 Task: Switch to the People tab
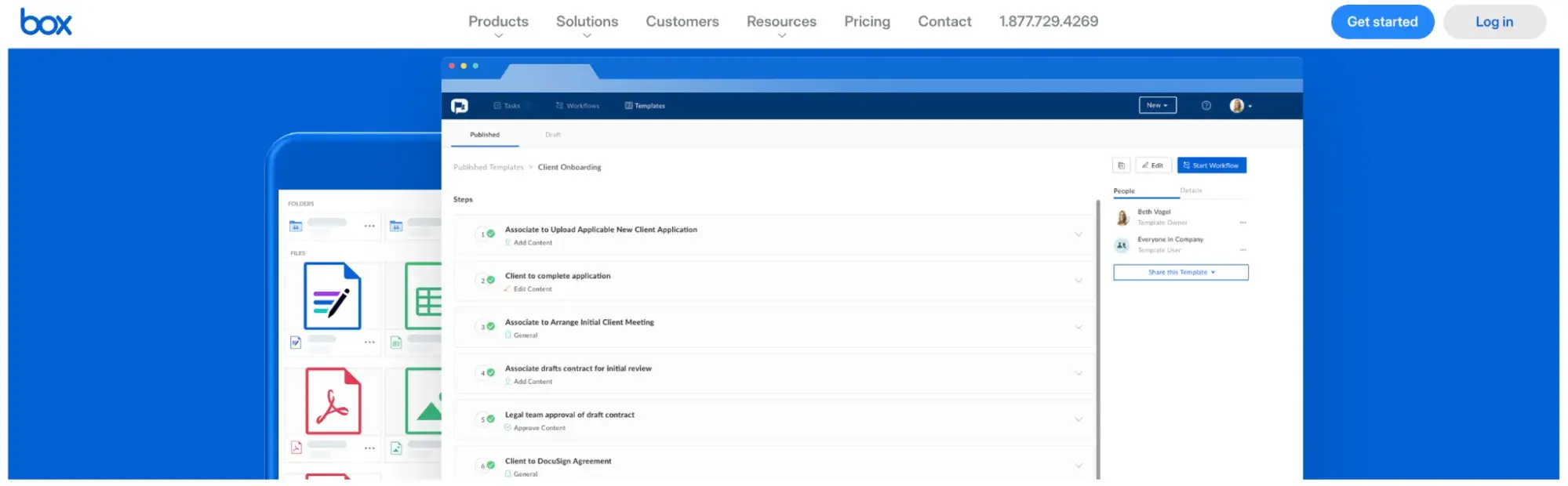pos(1124,191)
